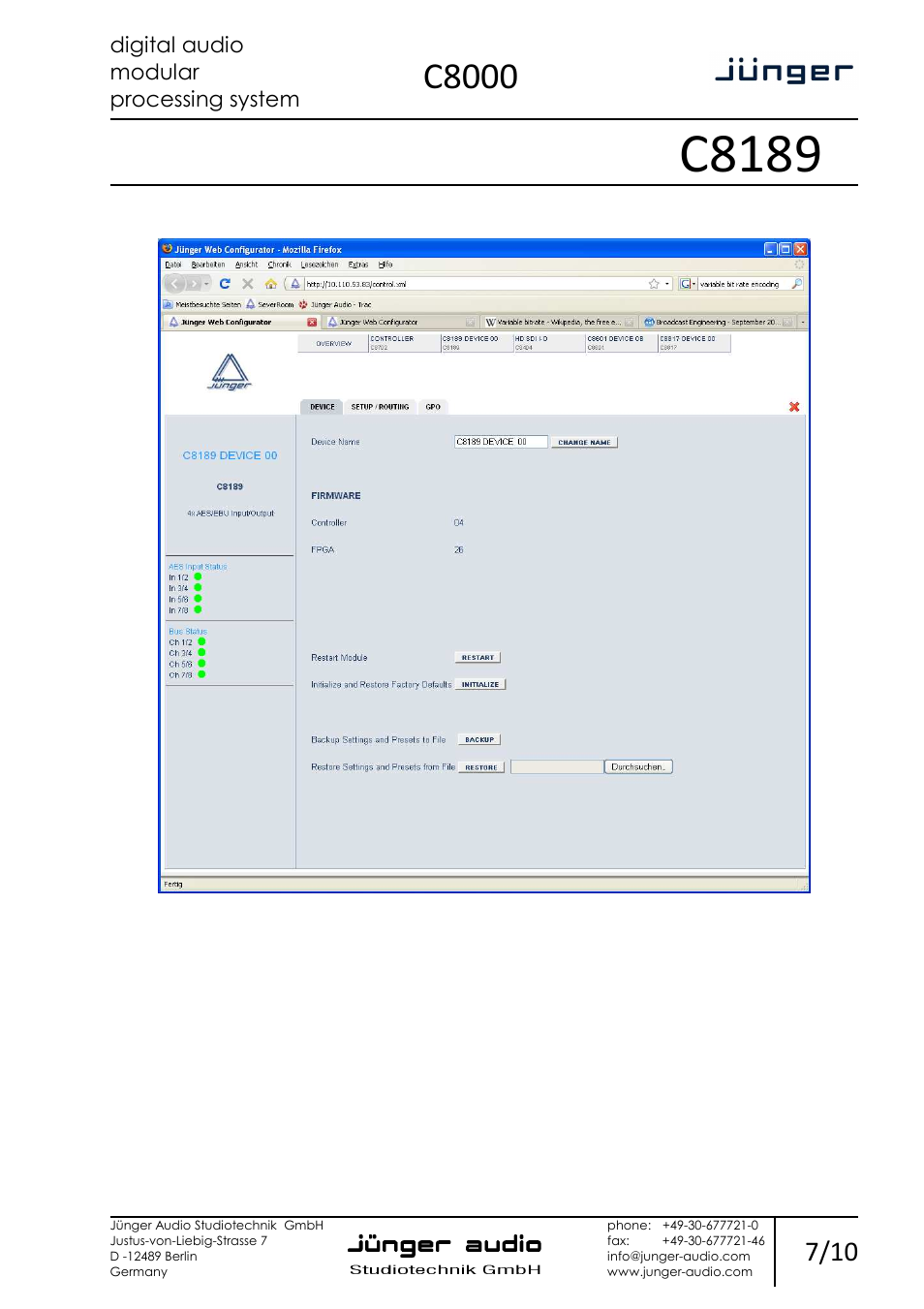924x1309 pixels.
Task: Open the back/forward history dropdown arrow
Action: pos(206,284)
